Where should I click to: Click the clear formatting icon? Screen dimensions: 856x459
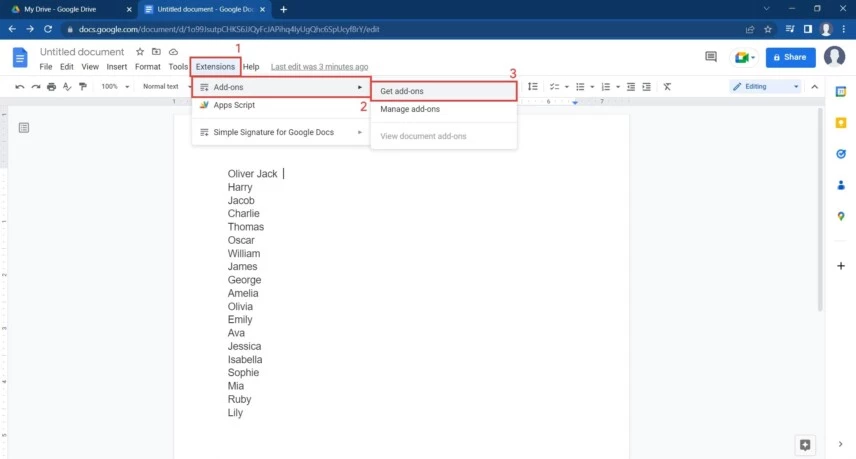tap(667, 87)
